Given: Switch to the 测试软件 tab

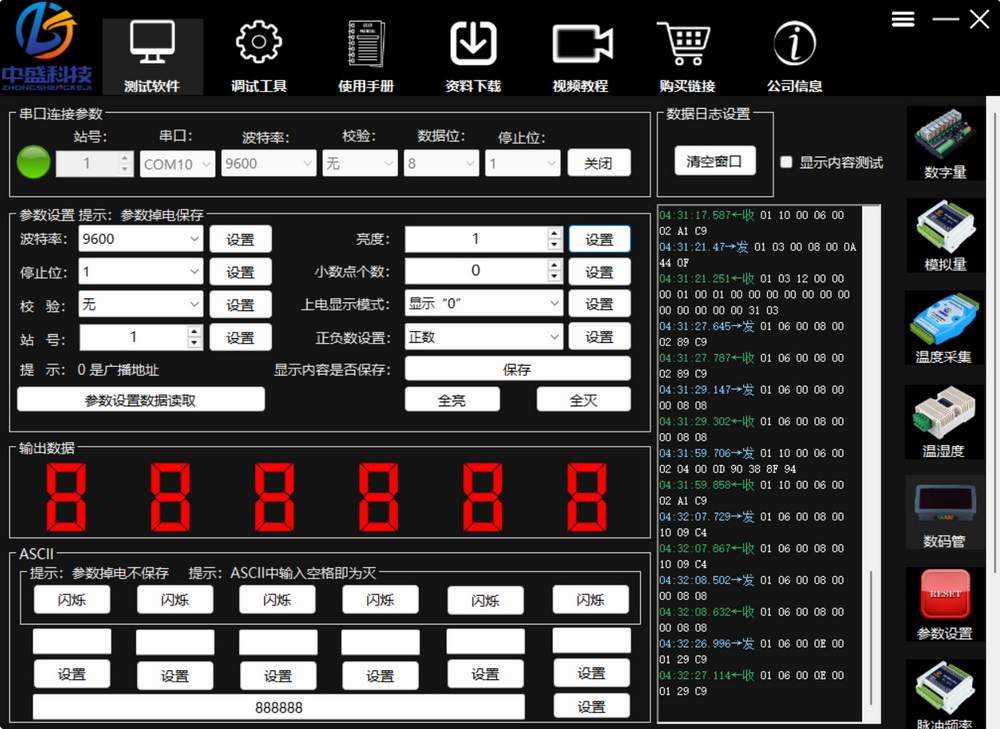Looking at the screenshot, I should 152,56.
